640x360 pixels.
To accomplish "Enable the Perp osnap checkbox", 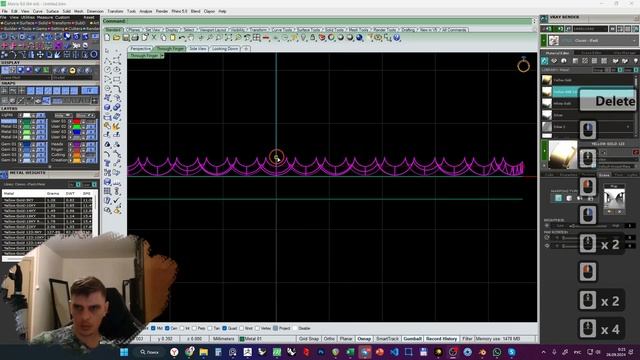I will point(194,328).
